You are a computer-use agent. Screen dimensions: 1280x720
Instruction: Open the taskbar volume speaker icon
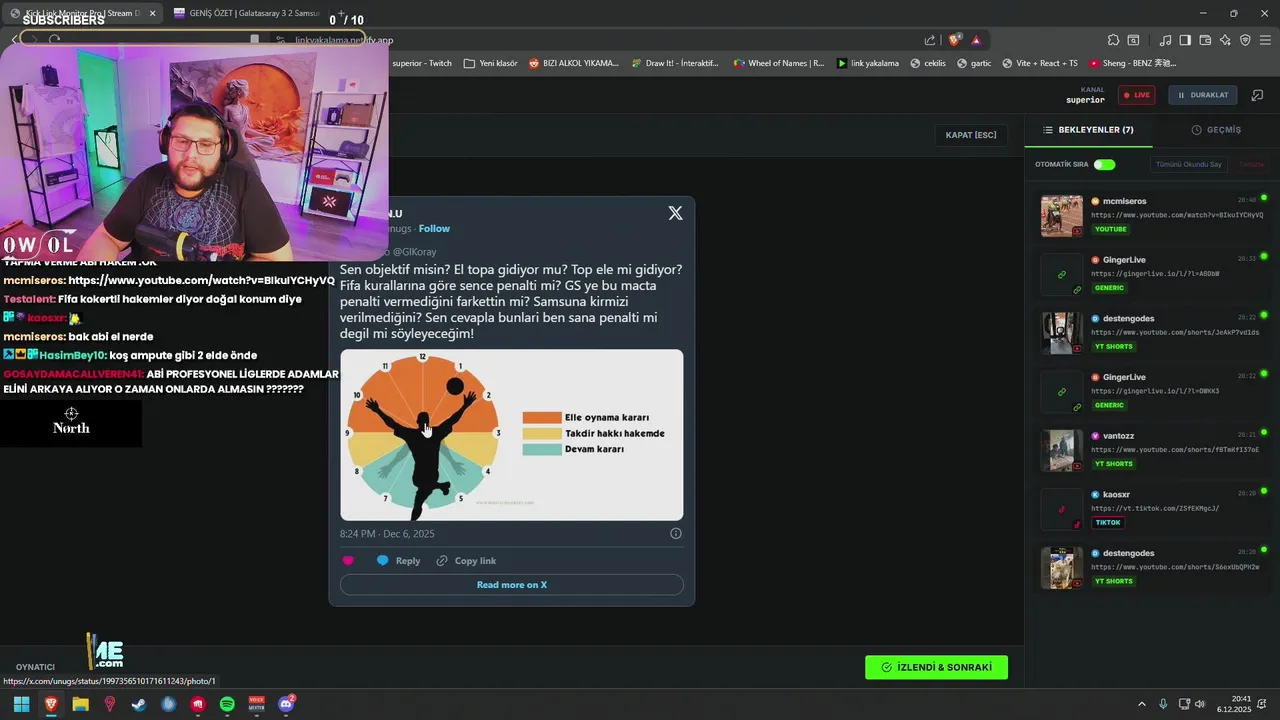1200,704
